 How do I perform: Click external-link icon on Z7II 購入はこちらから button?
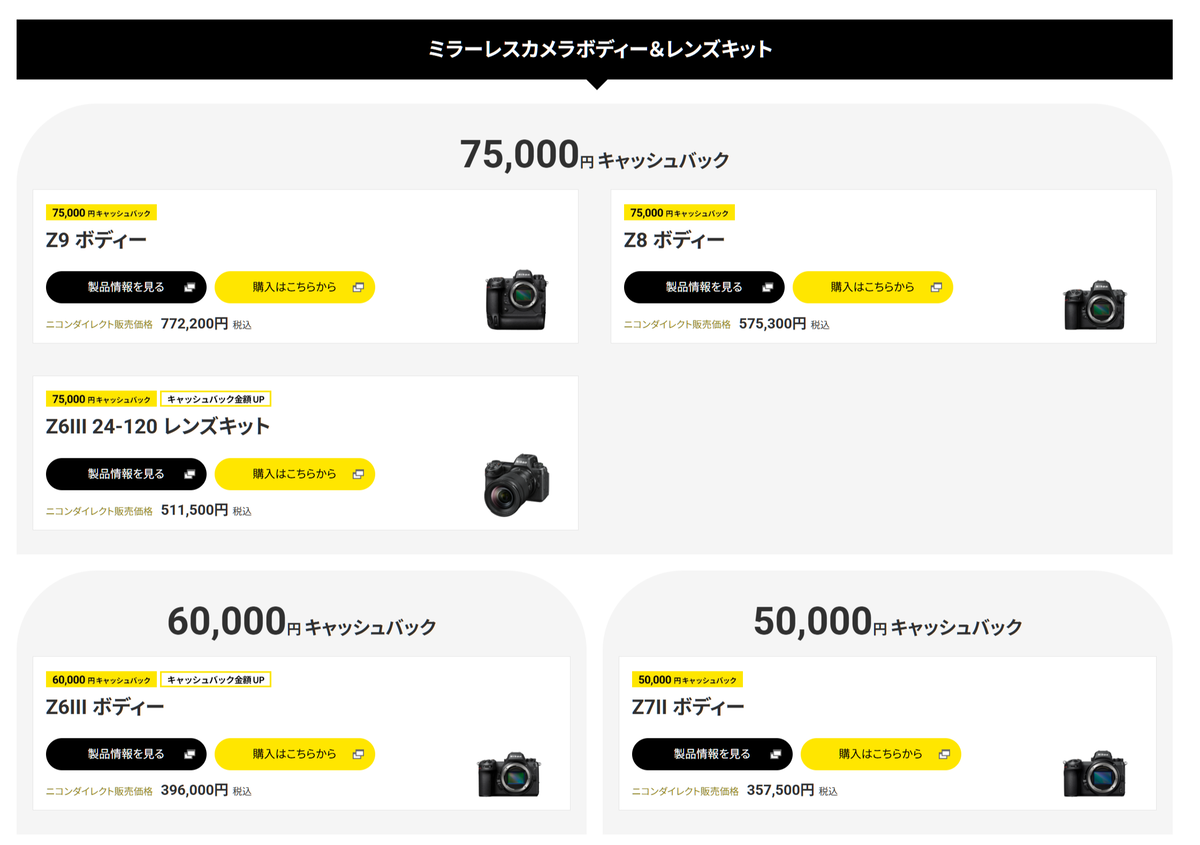pyautogui.click(x=944, y=754)
